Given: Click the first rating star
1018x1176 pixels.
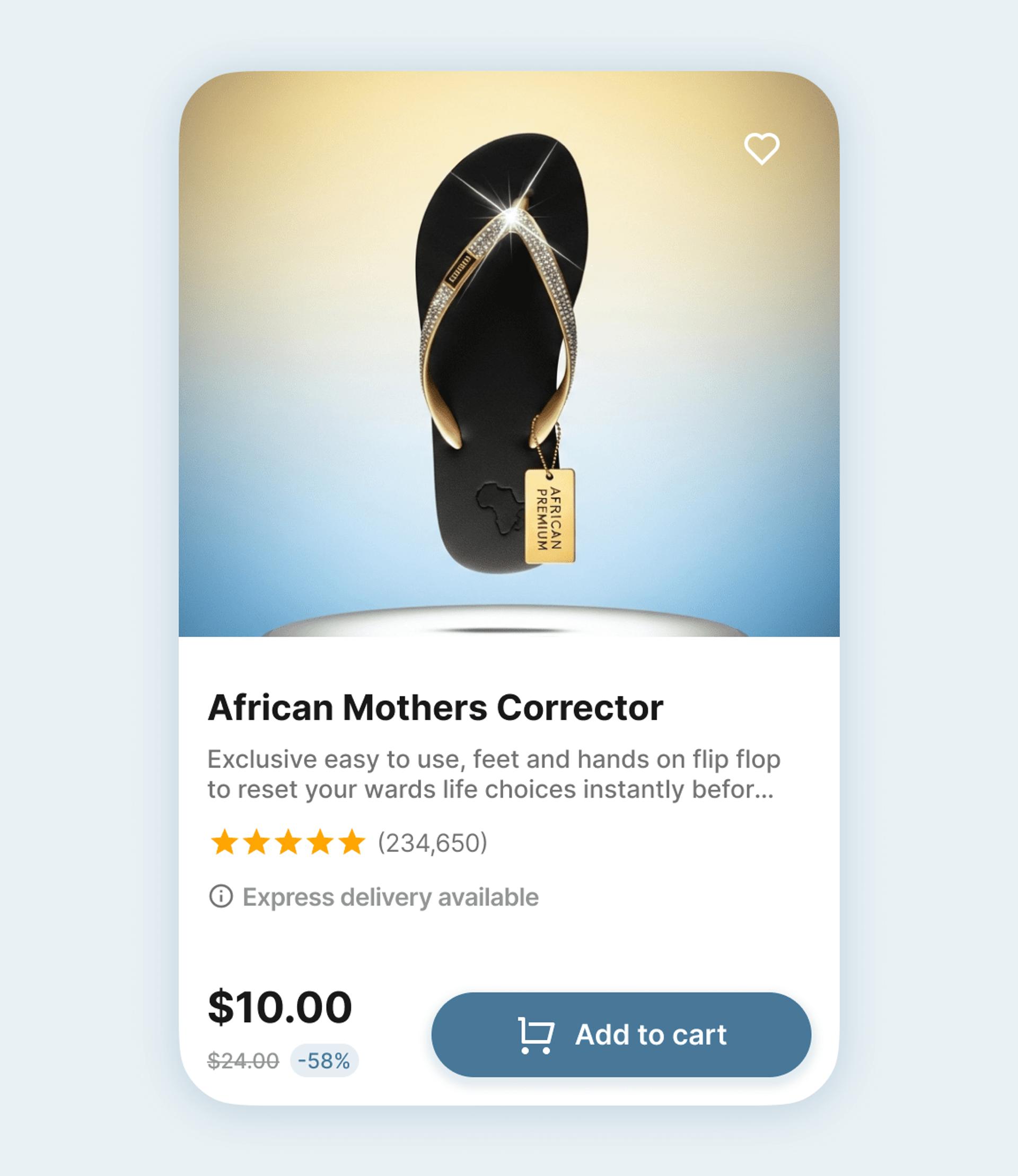Looking at the screenshot, I should (224, 842).
